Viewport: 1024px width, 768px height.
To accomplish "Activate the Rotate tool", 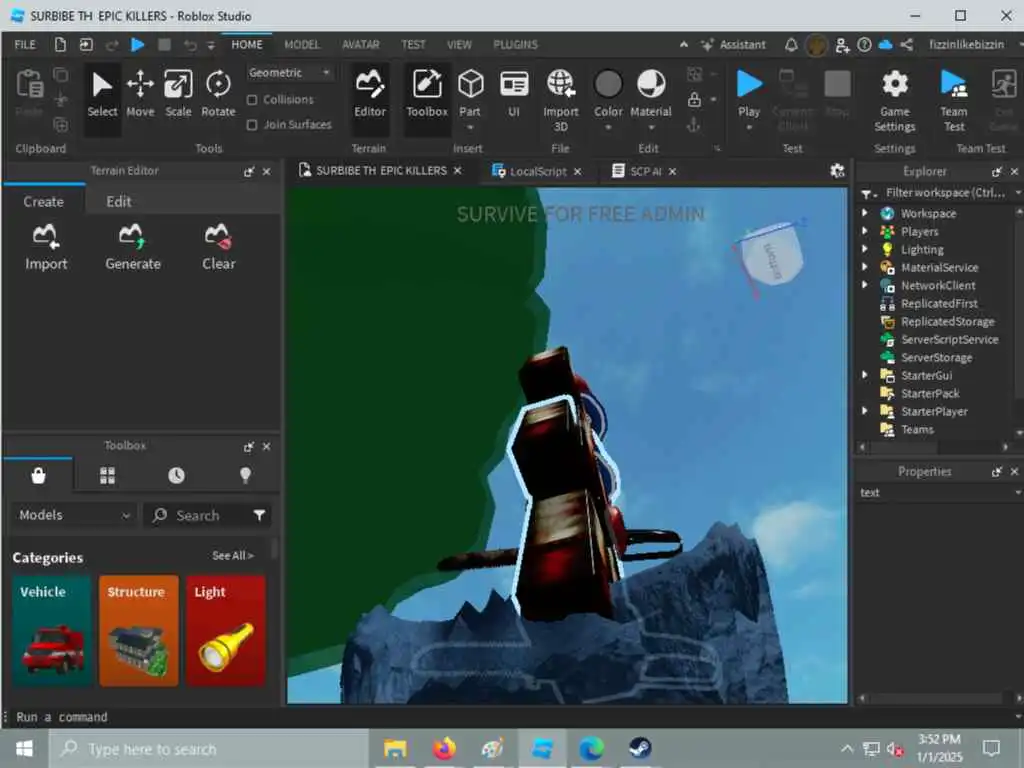I will click(x=218, y=95).
